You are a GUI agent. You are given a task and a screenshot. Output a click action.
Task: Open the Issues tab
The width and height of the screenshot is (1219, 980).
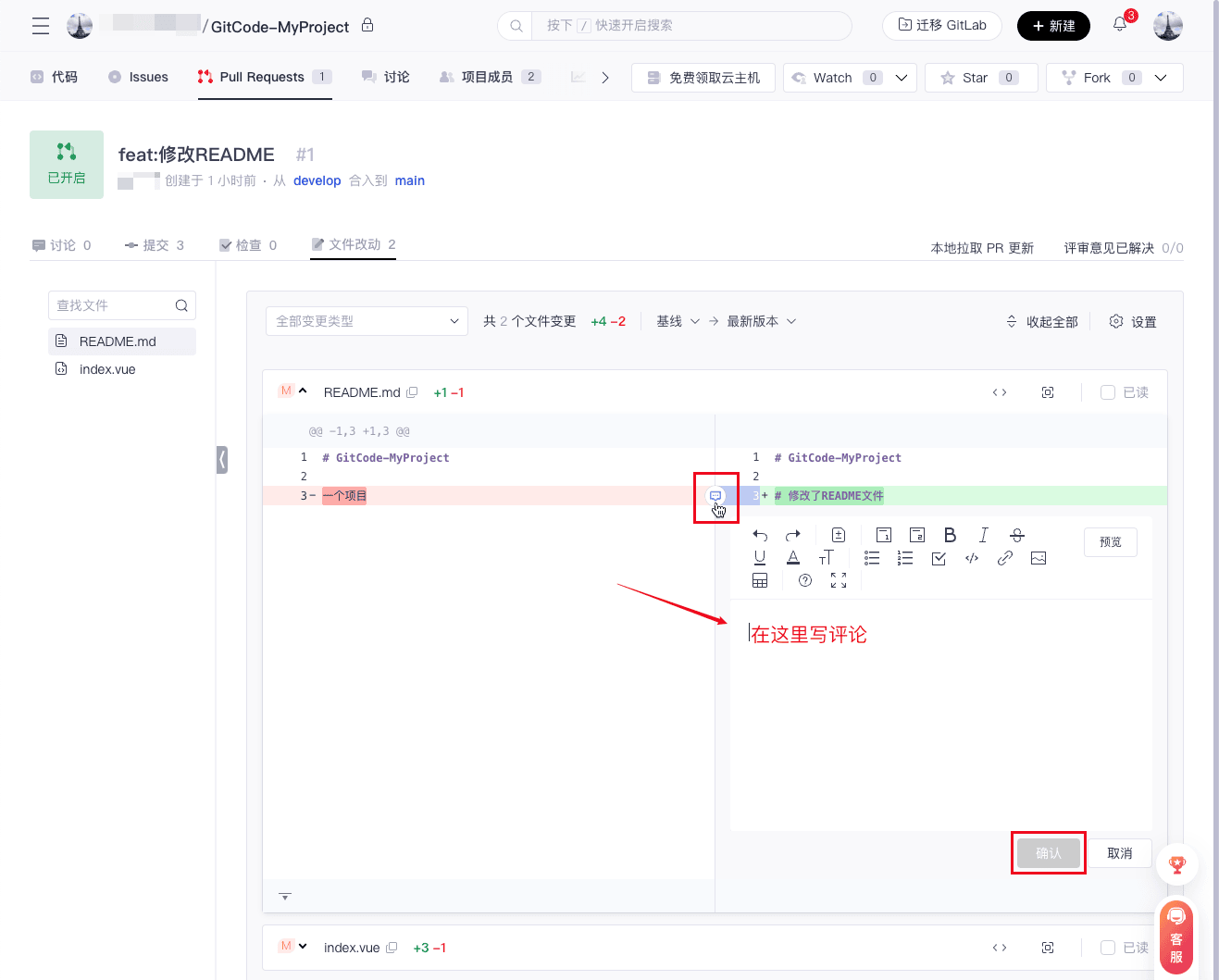tap(139, 77)
